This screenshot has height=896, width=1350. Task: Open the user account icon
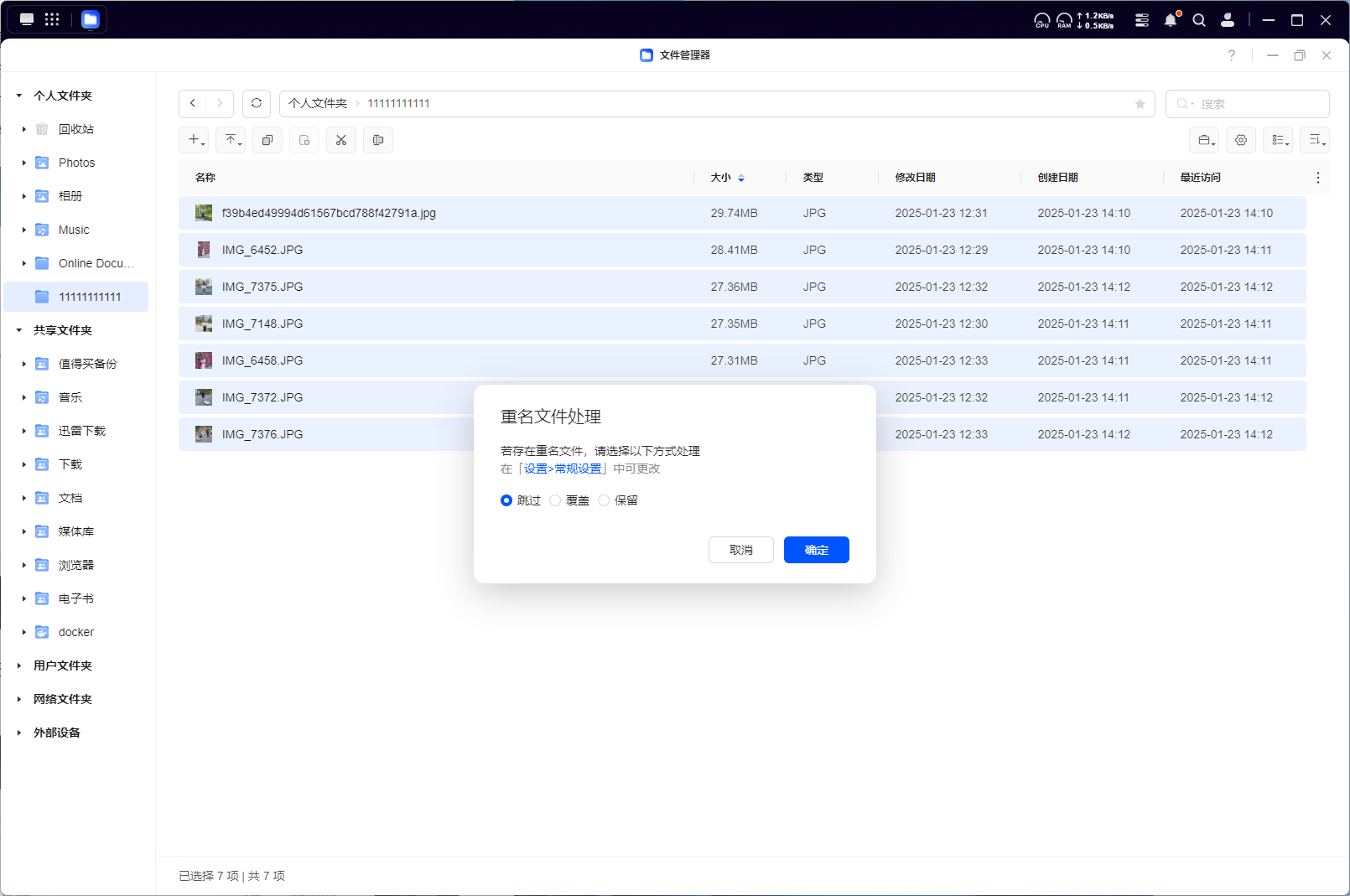(x=1228, y=20)
